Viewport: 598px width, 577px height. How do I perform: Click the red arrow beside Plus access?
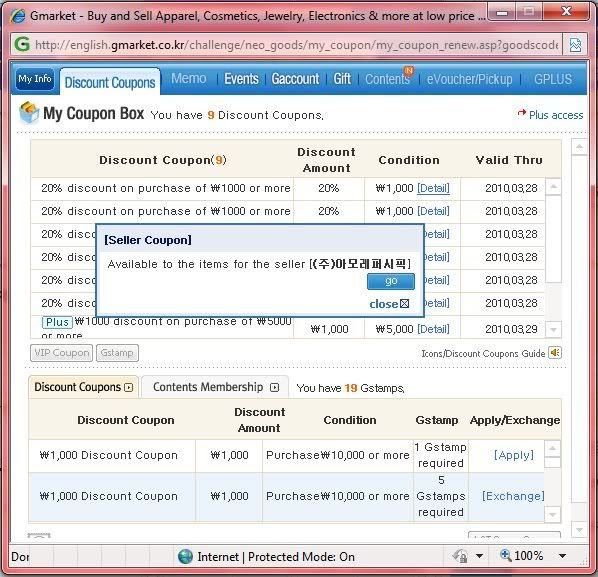click(x=521, y=113)
